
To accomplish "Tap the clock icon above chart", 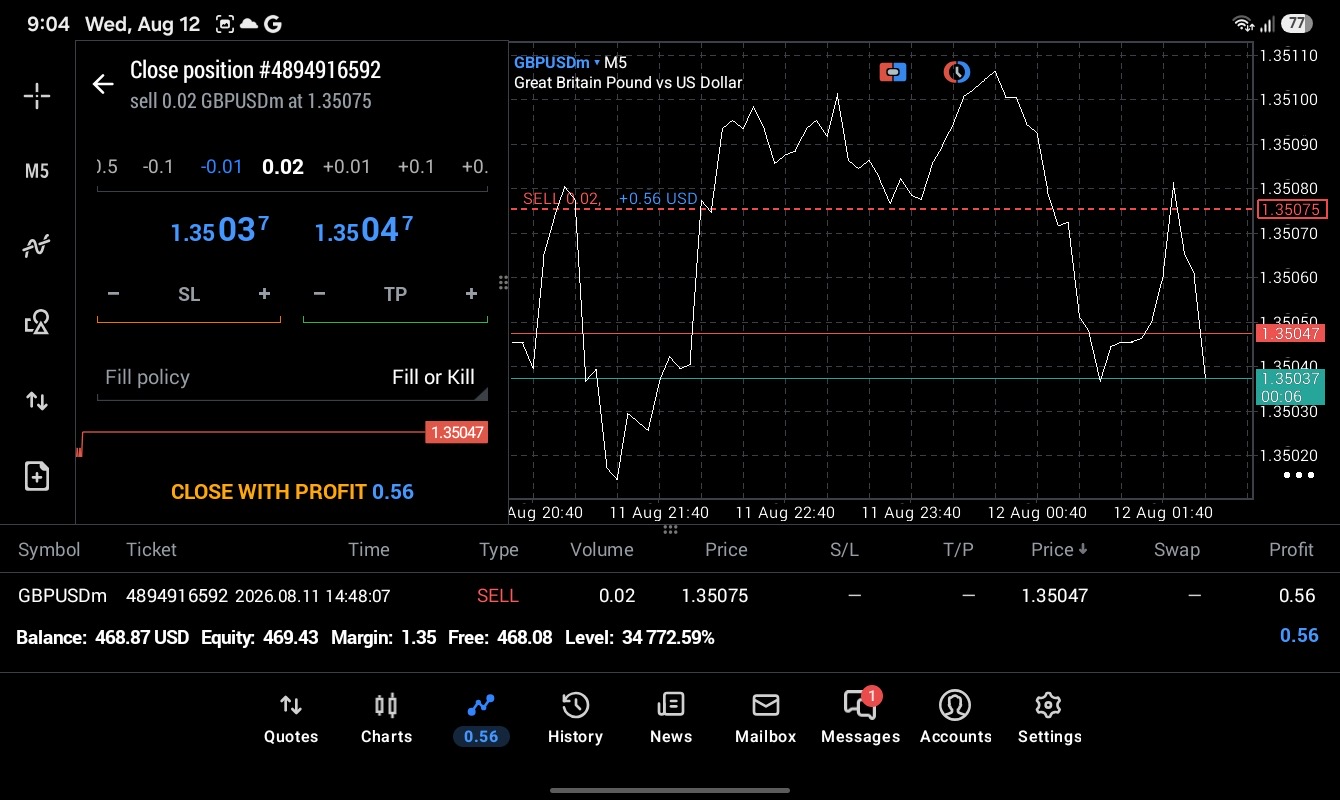I will click(x=957, y=72).
